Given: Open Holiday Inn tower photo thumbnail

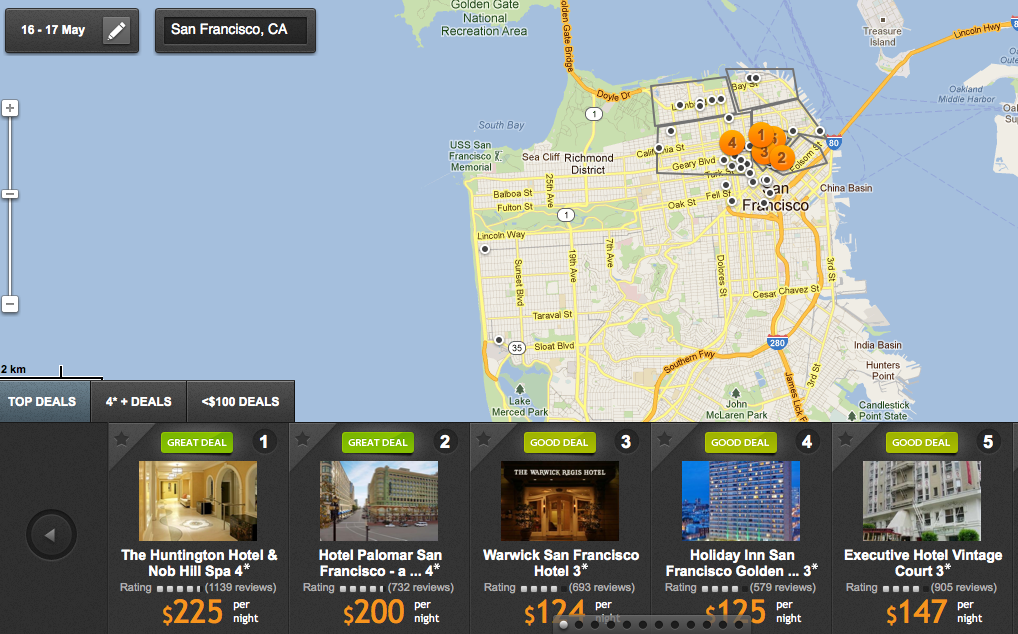Looking at the screenshot, I should [741, 501].
